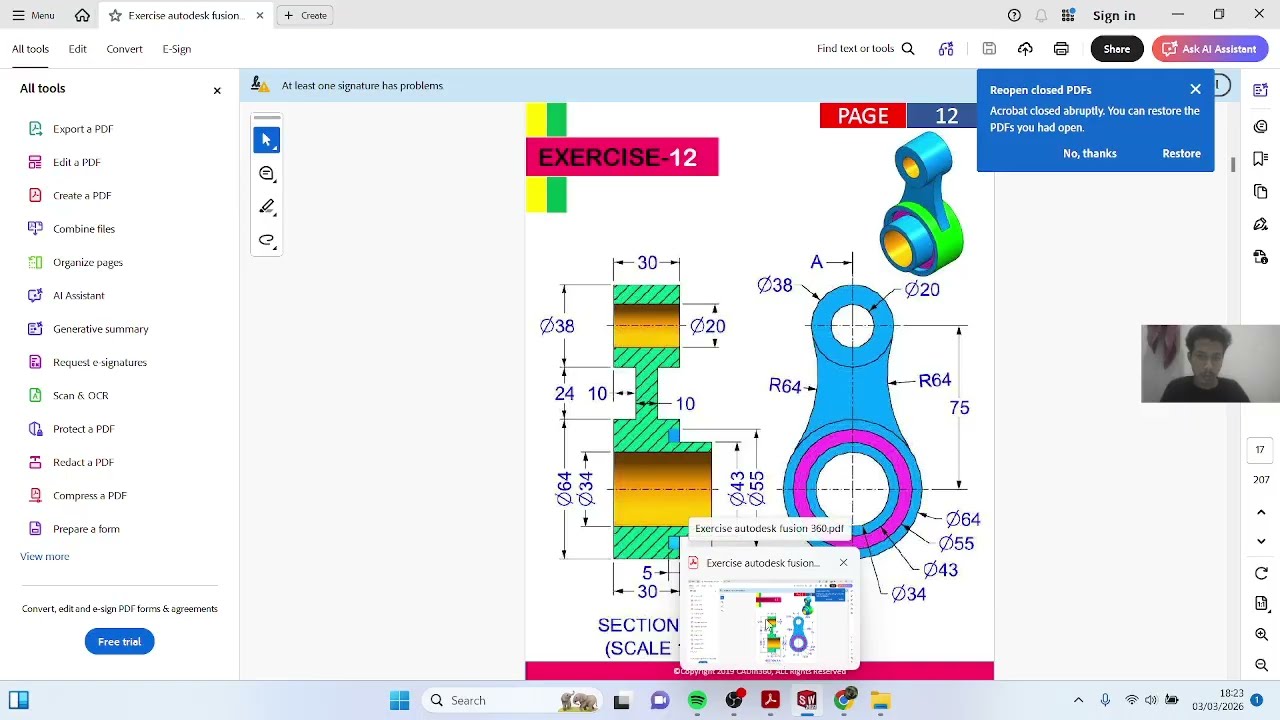Screen dimensions: 1280x720
Task: Open SolidWorks from the taskbar
Action: [807, 701]
